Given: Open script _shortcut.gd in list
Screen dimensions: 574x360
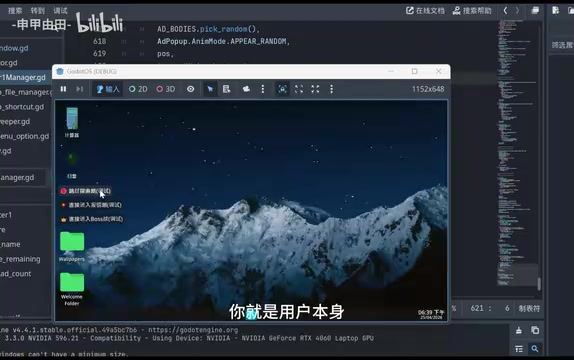Looking at the screenshot, I should point(22,107).
